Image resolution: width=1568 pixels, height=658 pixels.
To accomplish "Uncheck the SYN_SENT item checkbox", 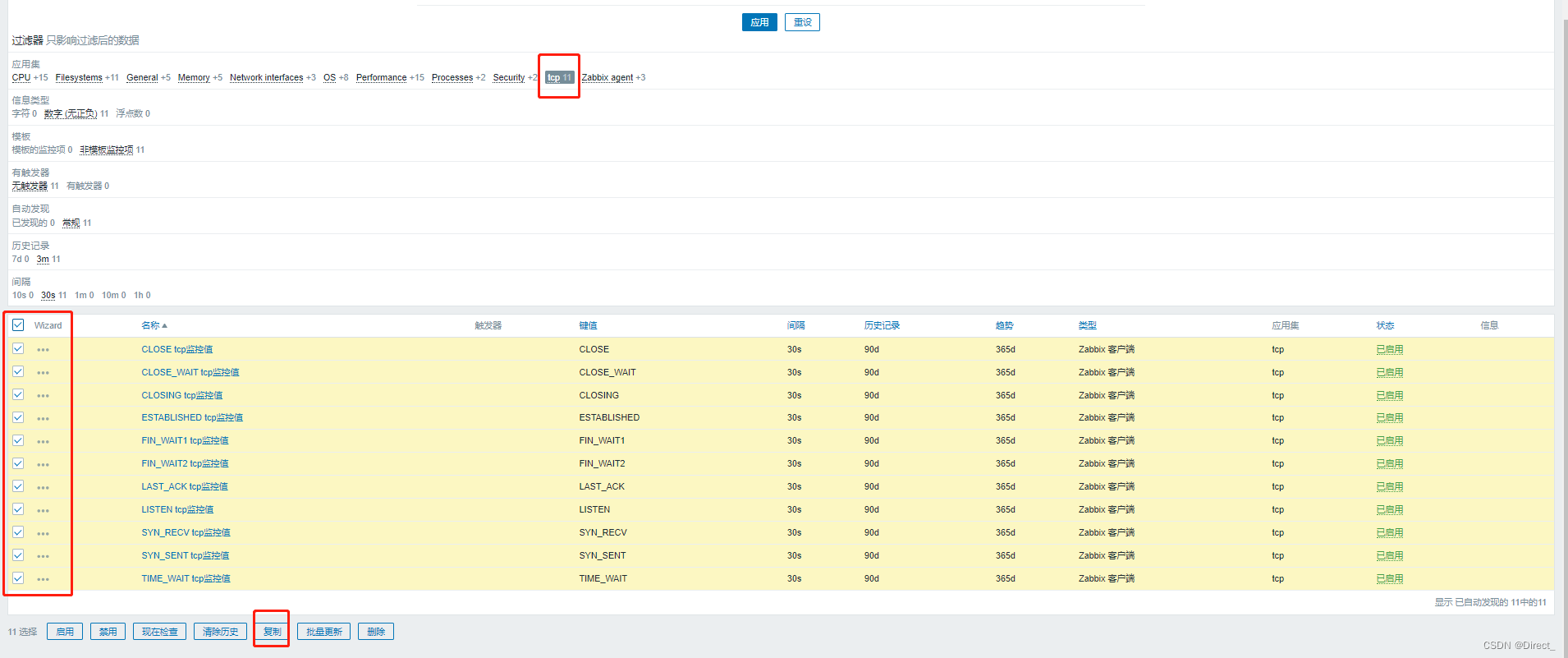I will [x=18, y=555].
